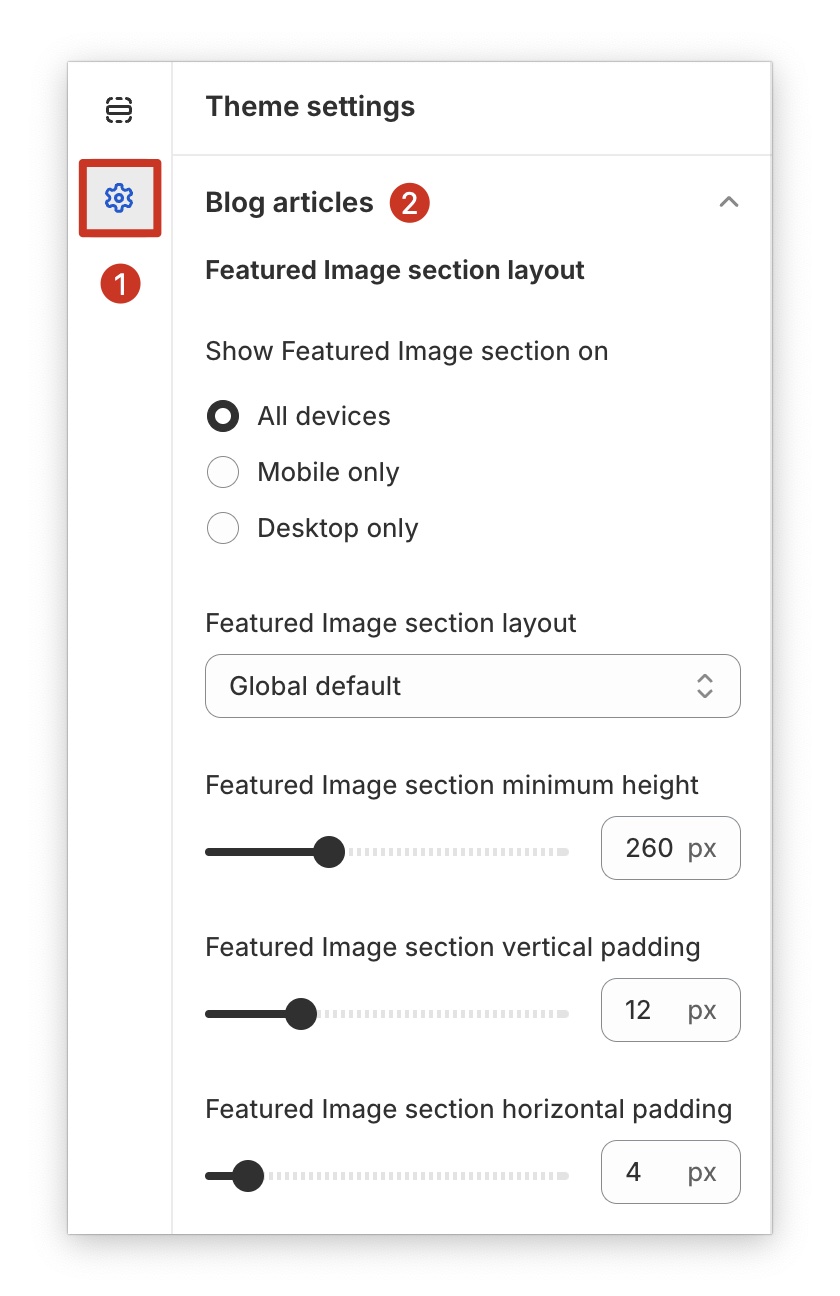Select the Theme settings gear icon
Viewport: 840px width, 1296px height.
click(120, 199)
